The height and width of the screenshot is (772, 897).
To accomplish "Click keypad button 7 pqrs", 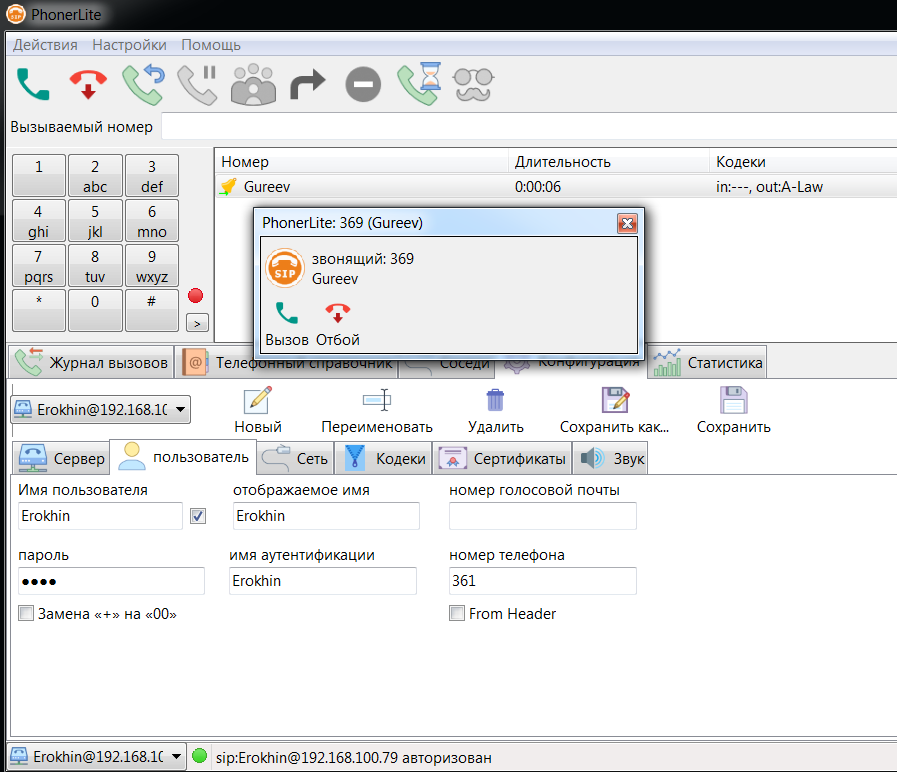I will click(x=39, y=266).
